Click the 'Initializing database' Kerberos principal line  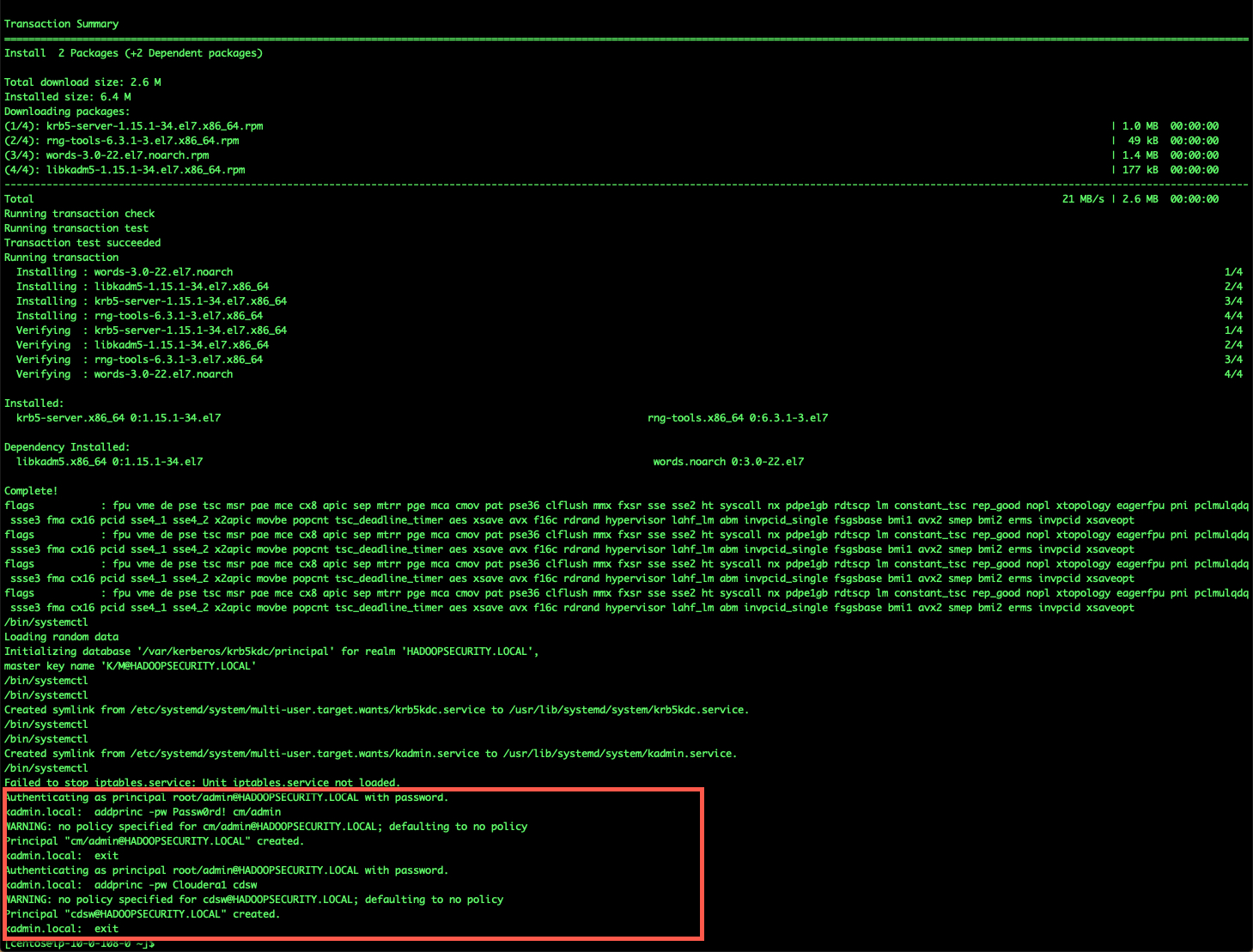click(x=271, y=652)
